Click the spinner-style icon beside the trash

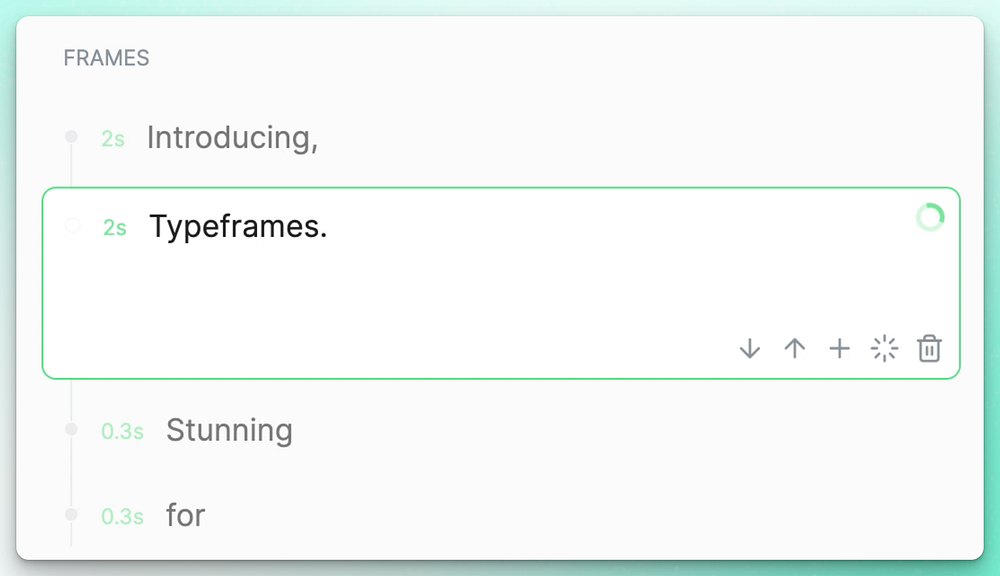pyautogui.click(x=885, y=349)
